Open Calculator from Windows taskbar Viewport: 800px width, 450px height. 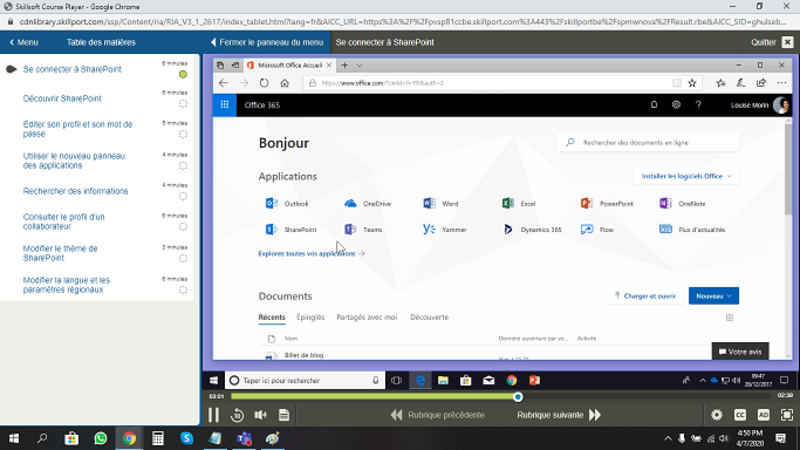pos(158,438)
